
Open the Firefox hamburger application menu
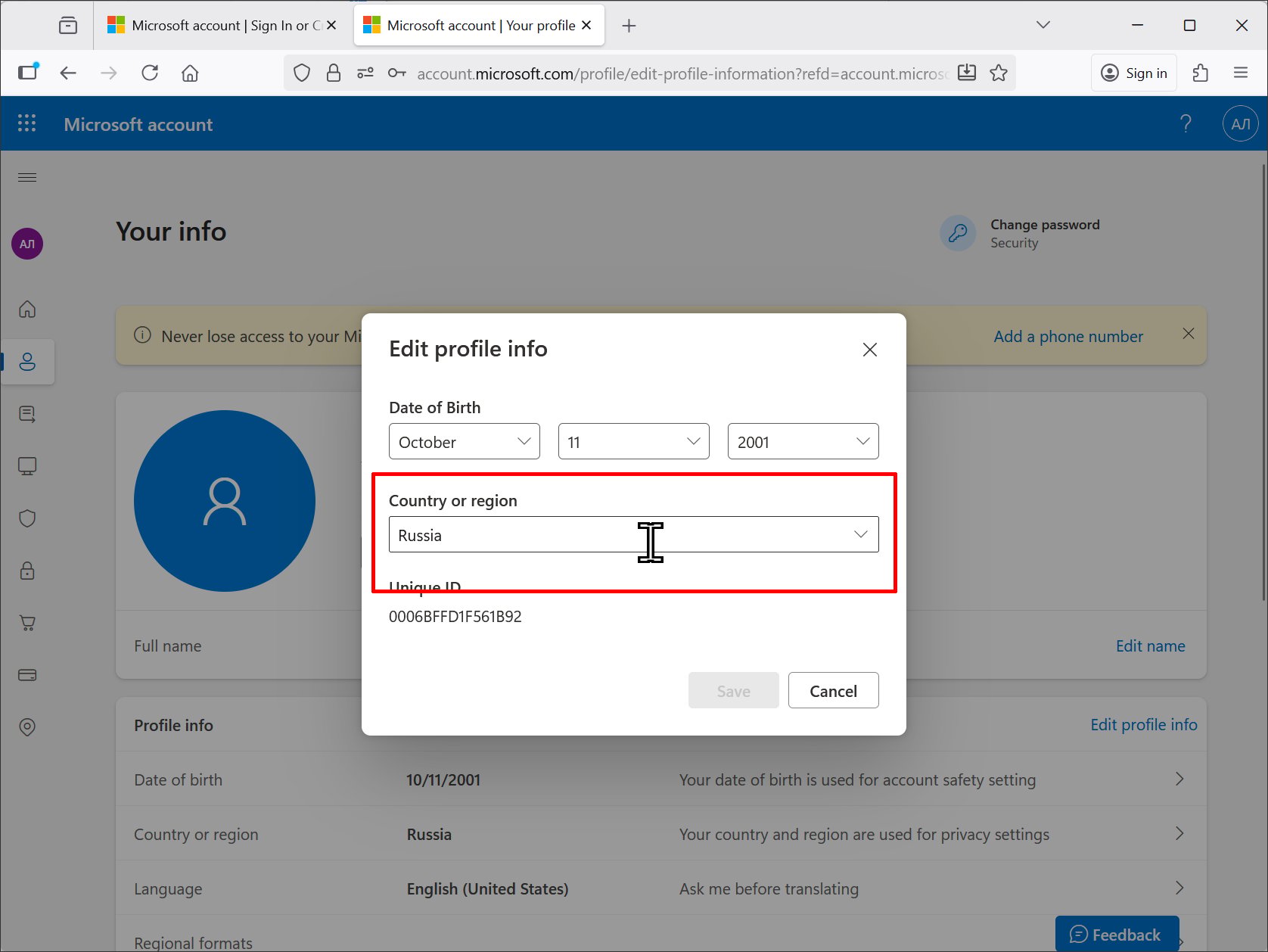[1241, 73]
